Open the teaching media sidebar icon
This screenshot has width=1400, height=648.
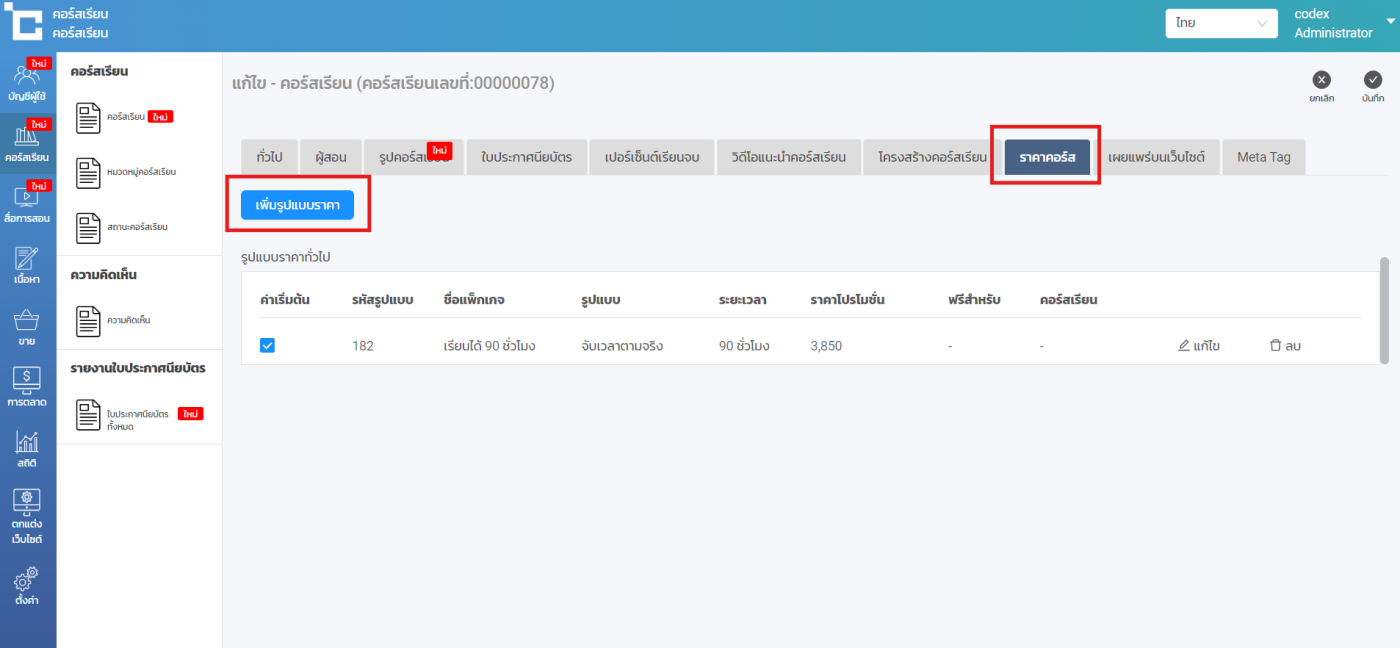pyautogui.click(x=27, y=204)
